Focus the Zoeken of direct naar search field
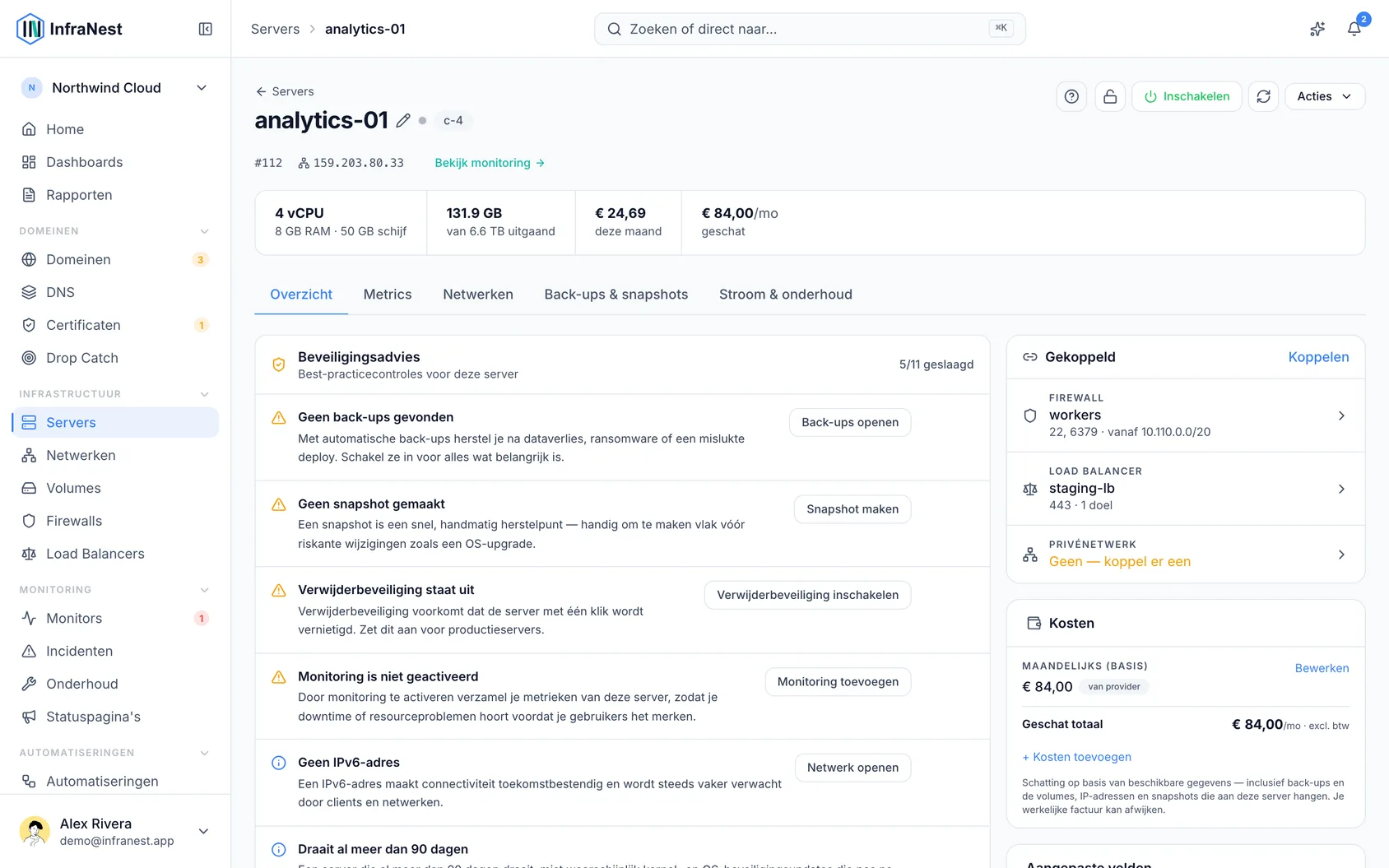The width and height of the screenshot is (1389, 868). [x=810, y=29]
